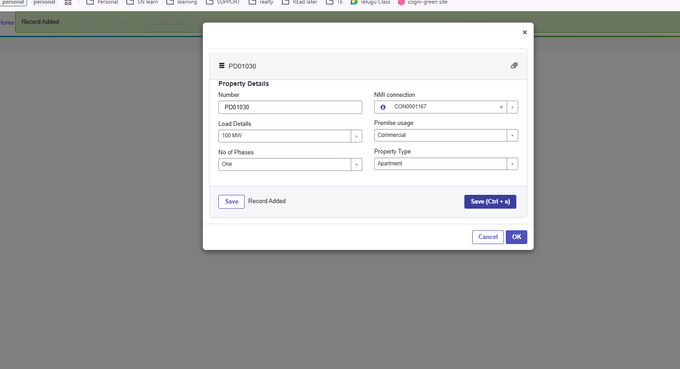This screenshot has width=680, height=369.
Task: Go to the Home menu item
Action: [x=7, y=23]
